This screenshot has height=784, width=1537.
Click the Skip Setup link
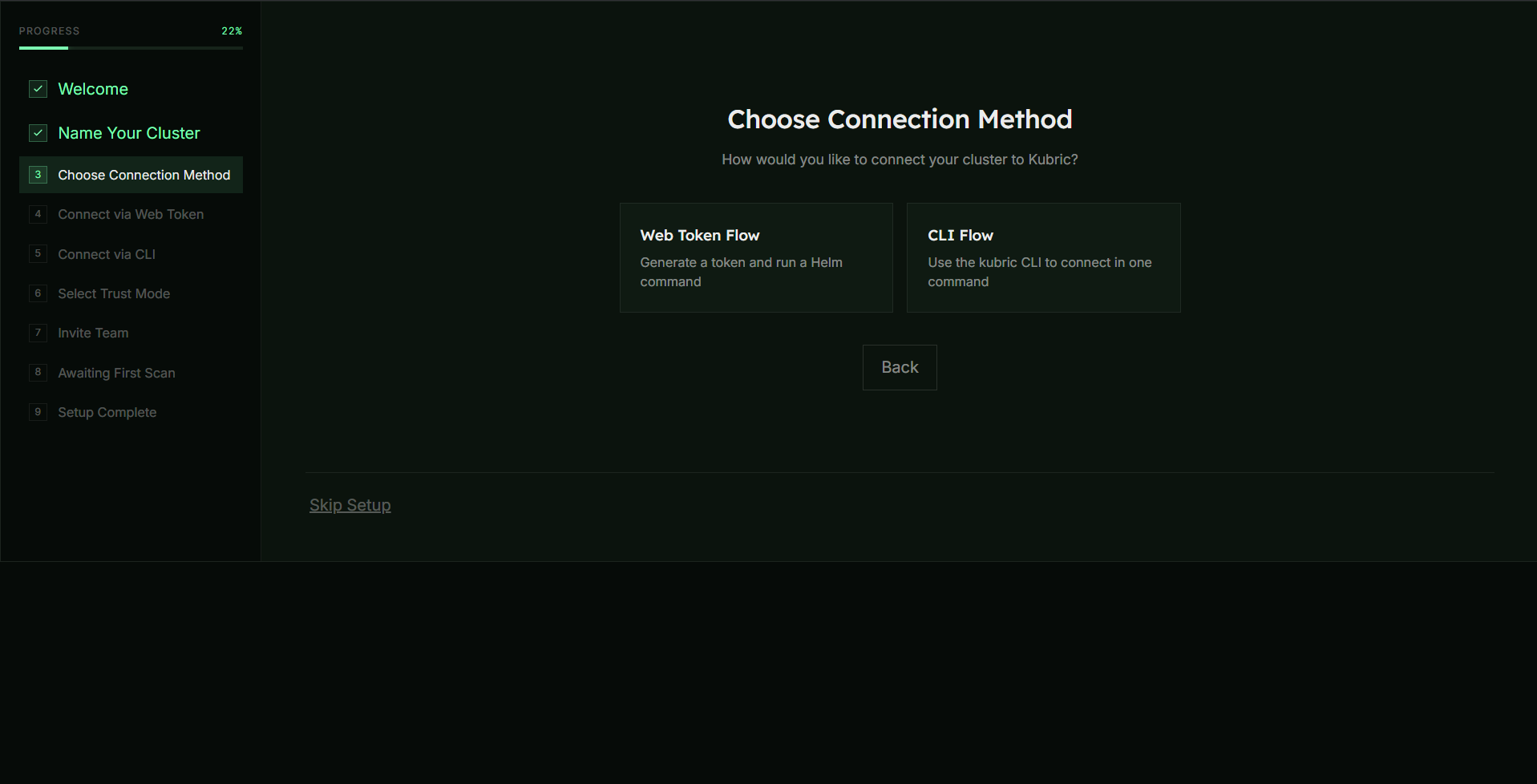click(350, 505)
